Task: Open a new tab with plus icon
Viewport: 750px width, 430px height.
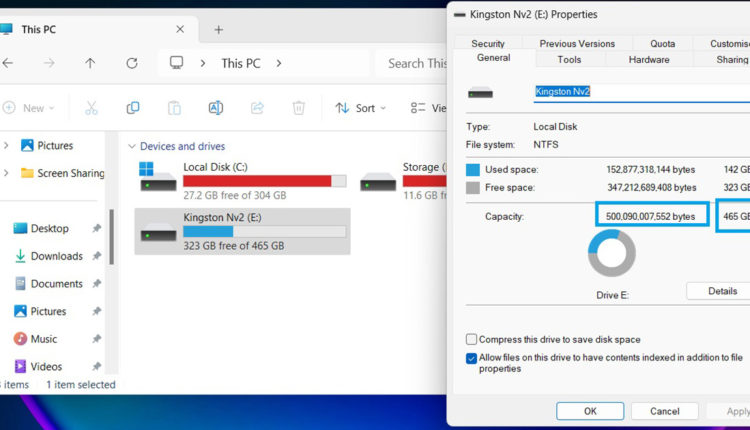Action: pos(219,30)
